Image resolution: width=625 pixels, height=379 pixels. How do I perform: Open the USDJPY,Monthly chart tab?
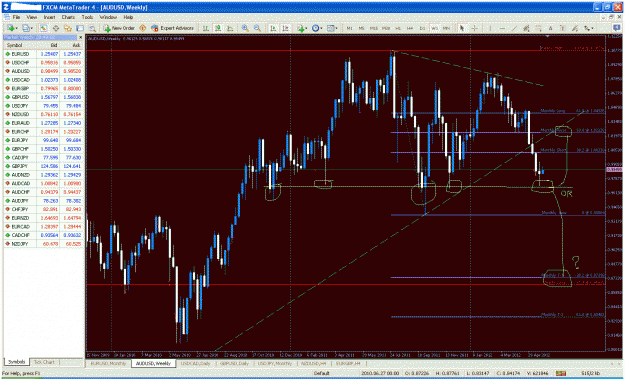pos(275,363)
